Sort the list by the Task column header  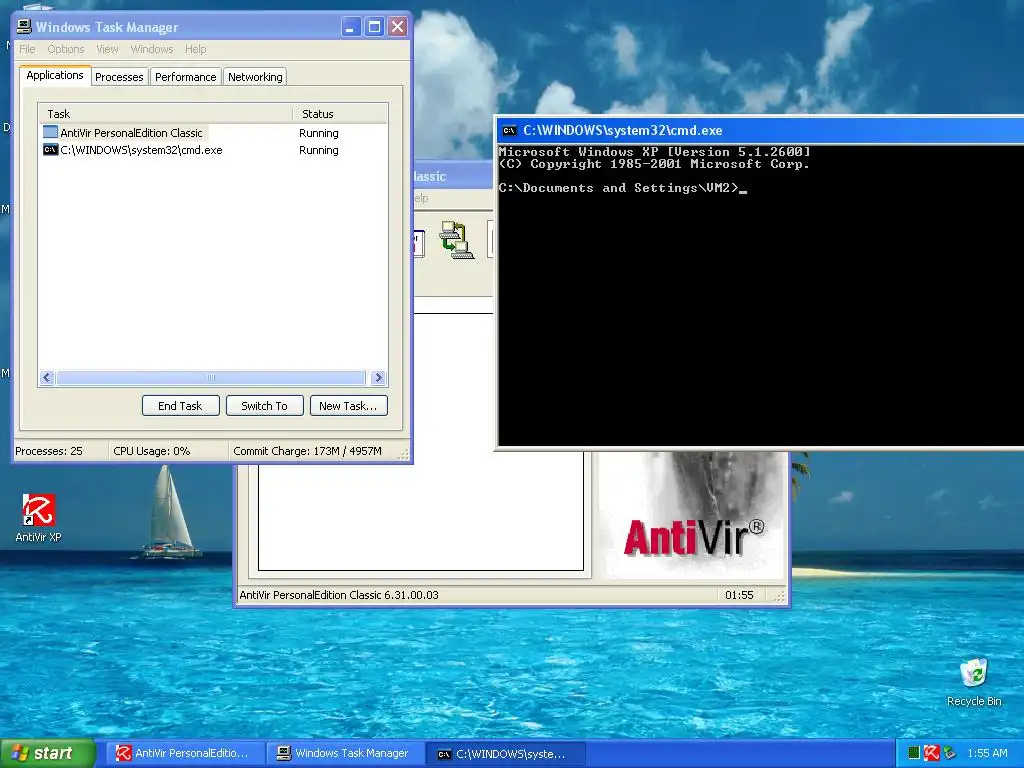pyautogui.click(x=166, y=114)
